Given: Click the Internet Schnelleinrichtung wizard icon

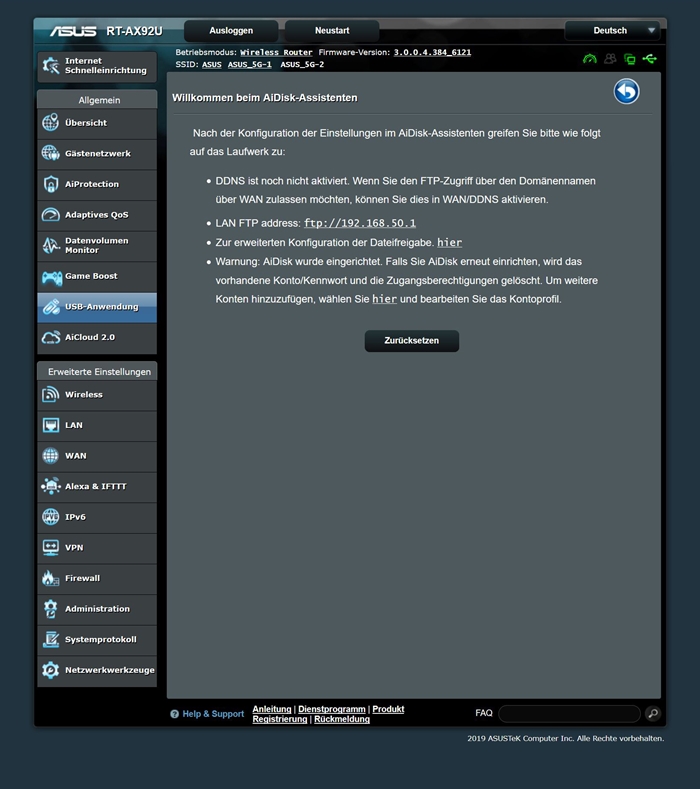Looking at the screenshot, I should [x=51, y=65].
